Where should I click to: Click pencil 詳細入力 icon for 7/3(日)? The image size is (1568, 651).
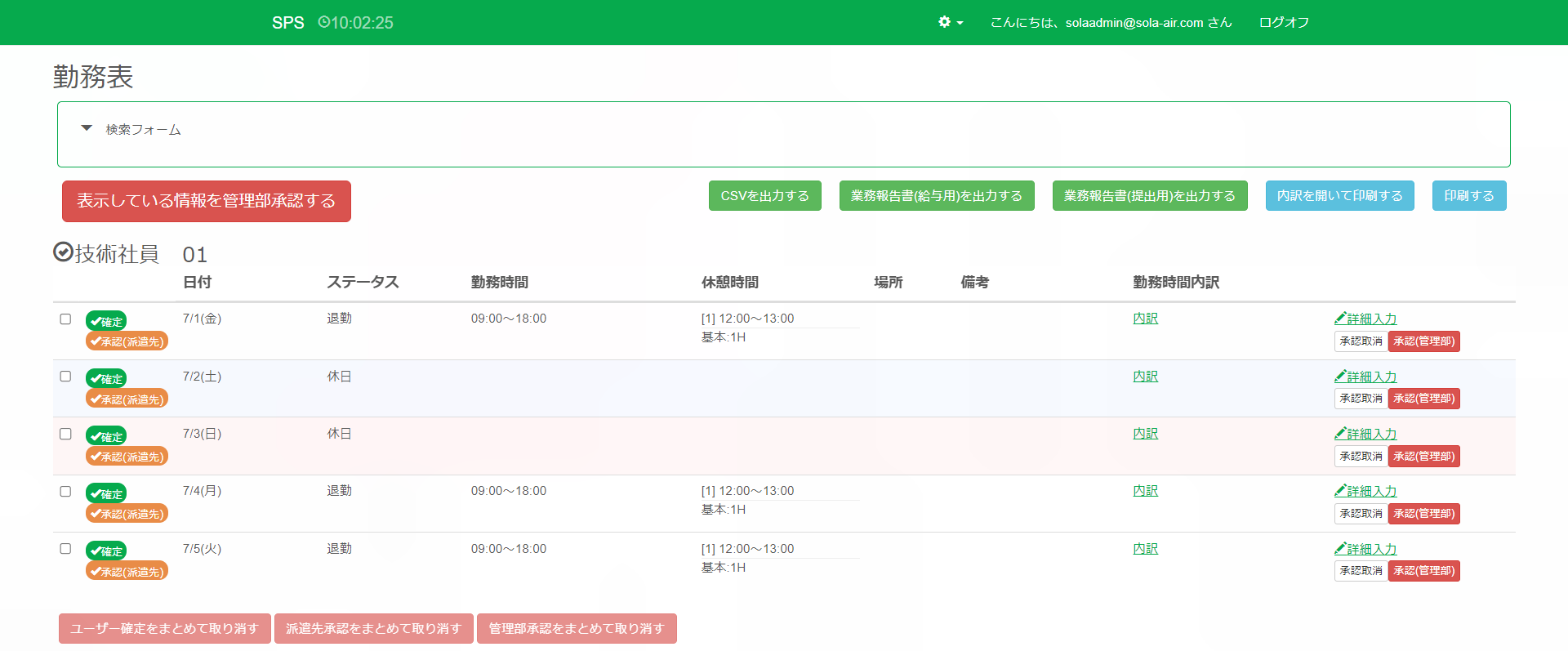coord(1340,434)
